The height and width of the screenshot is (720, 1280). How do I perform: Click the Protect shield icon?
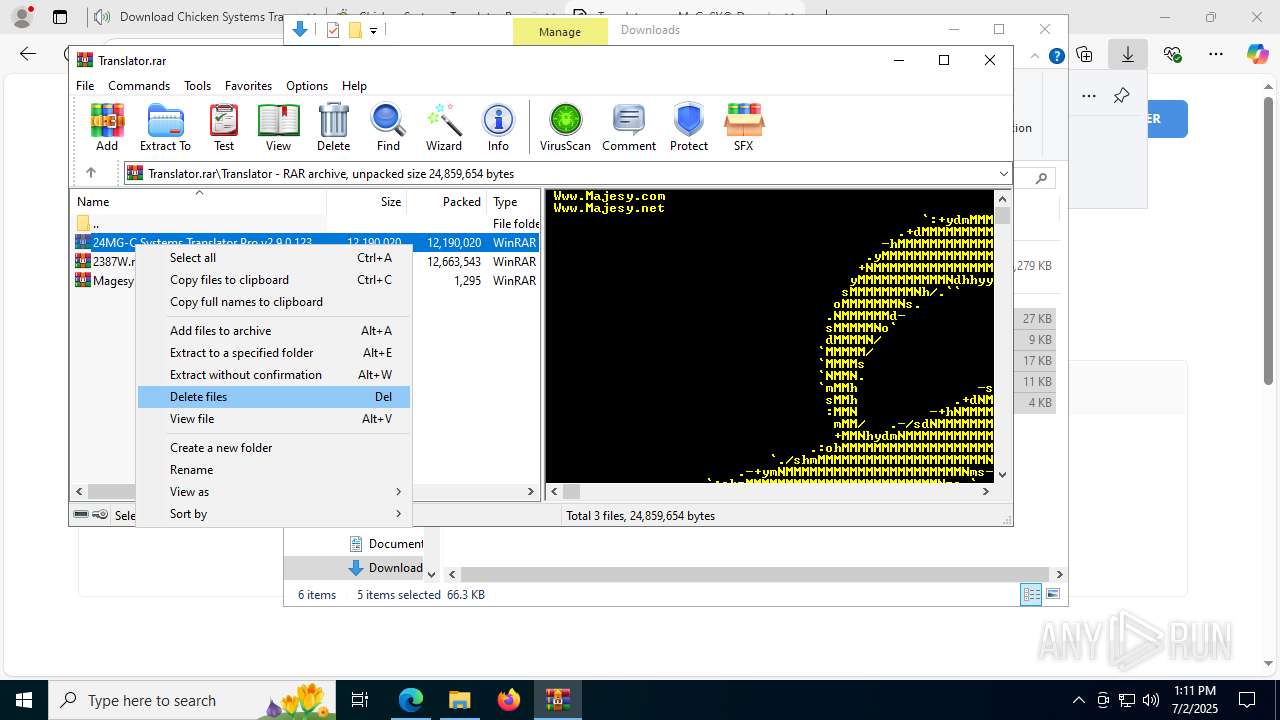(689, 127)
